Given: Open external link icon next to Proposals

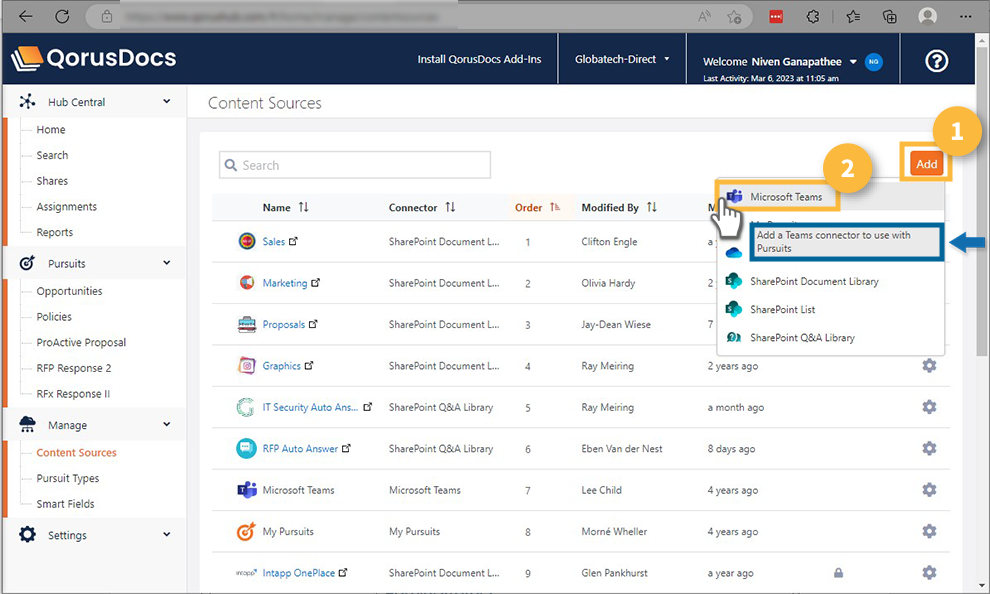Looking at the screenshot, I should point(313,324).
